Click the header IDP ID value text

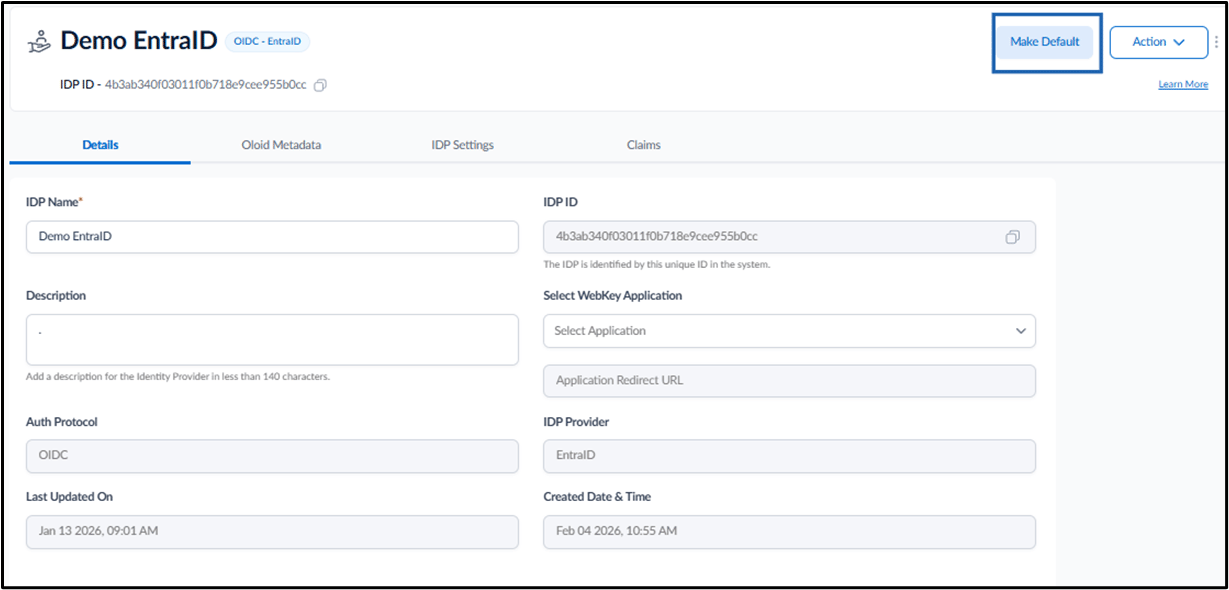(x=205, y=85)
